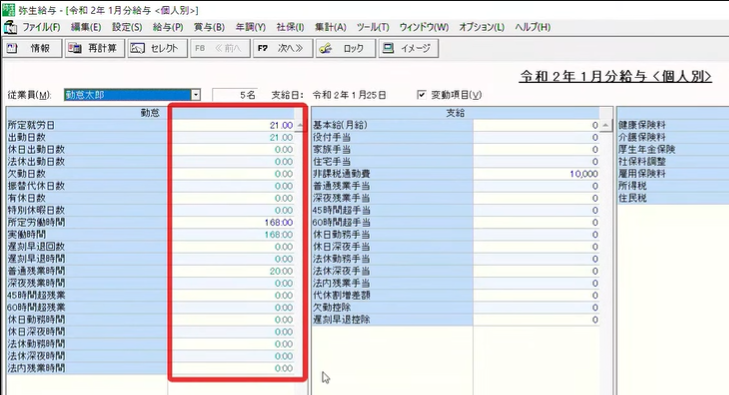
Task: Click the 弥生給与 title bar app icon
Action: click(8, 10)
